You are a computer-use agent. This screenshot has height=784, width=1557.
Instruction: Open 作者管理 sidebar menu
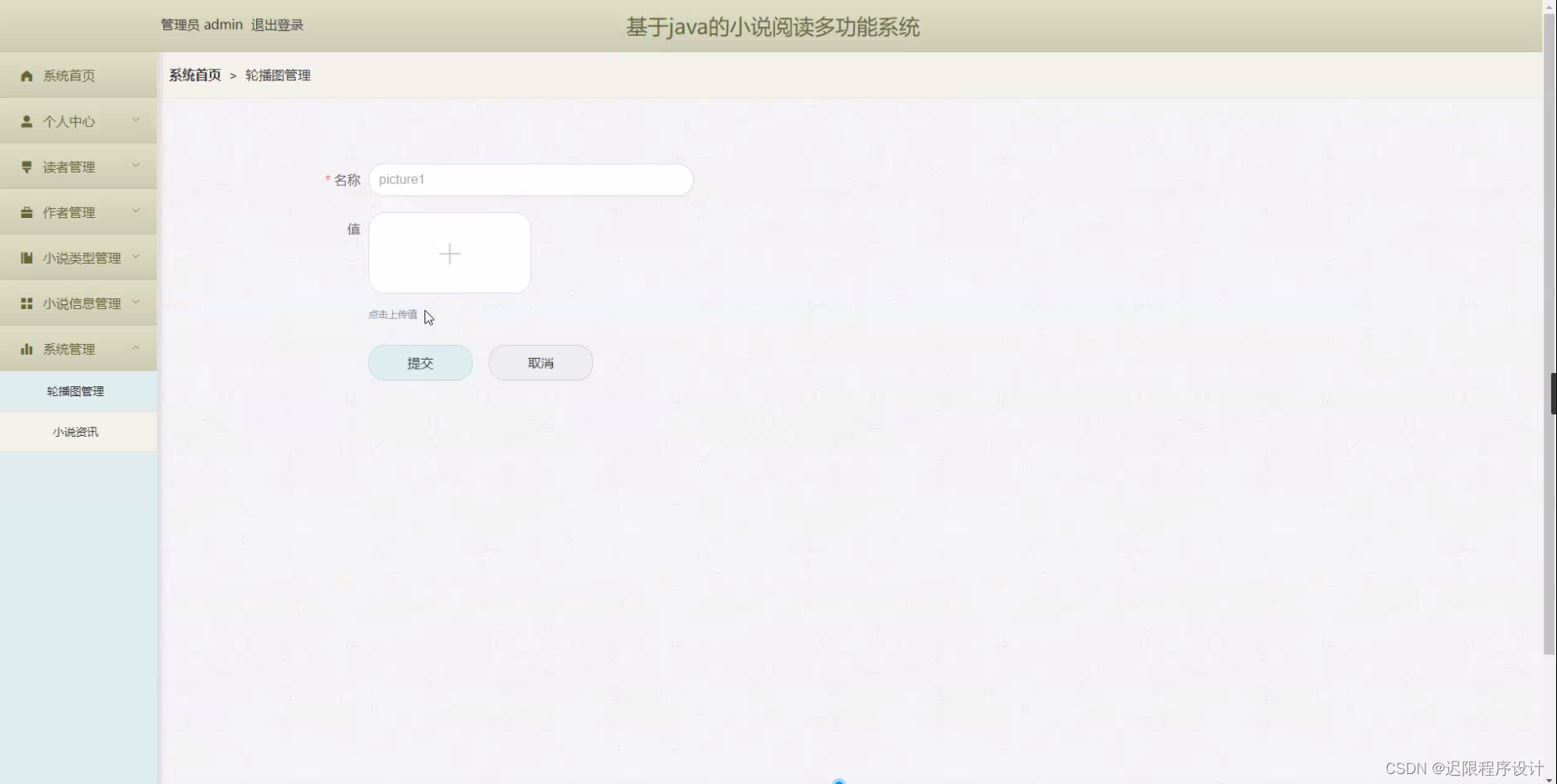[x=79, y=212]
